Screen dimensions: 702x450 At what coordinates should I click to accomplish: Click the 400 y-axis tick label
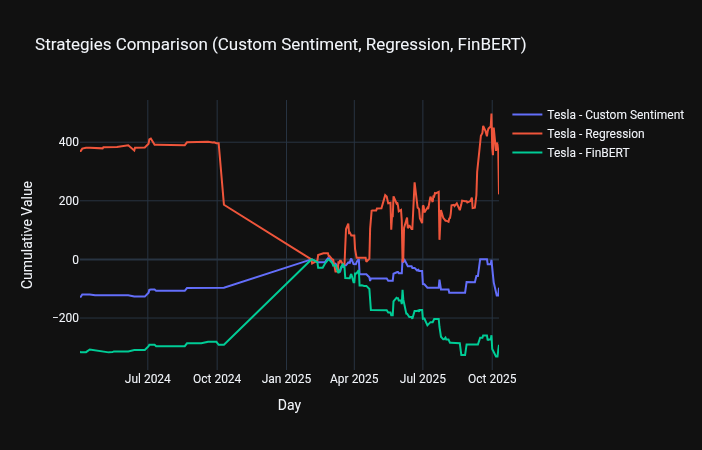(69, 142)
